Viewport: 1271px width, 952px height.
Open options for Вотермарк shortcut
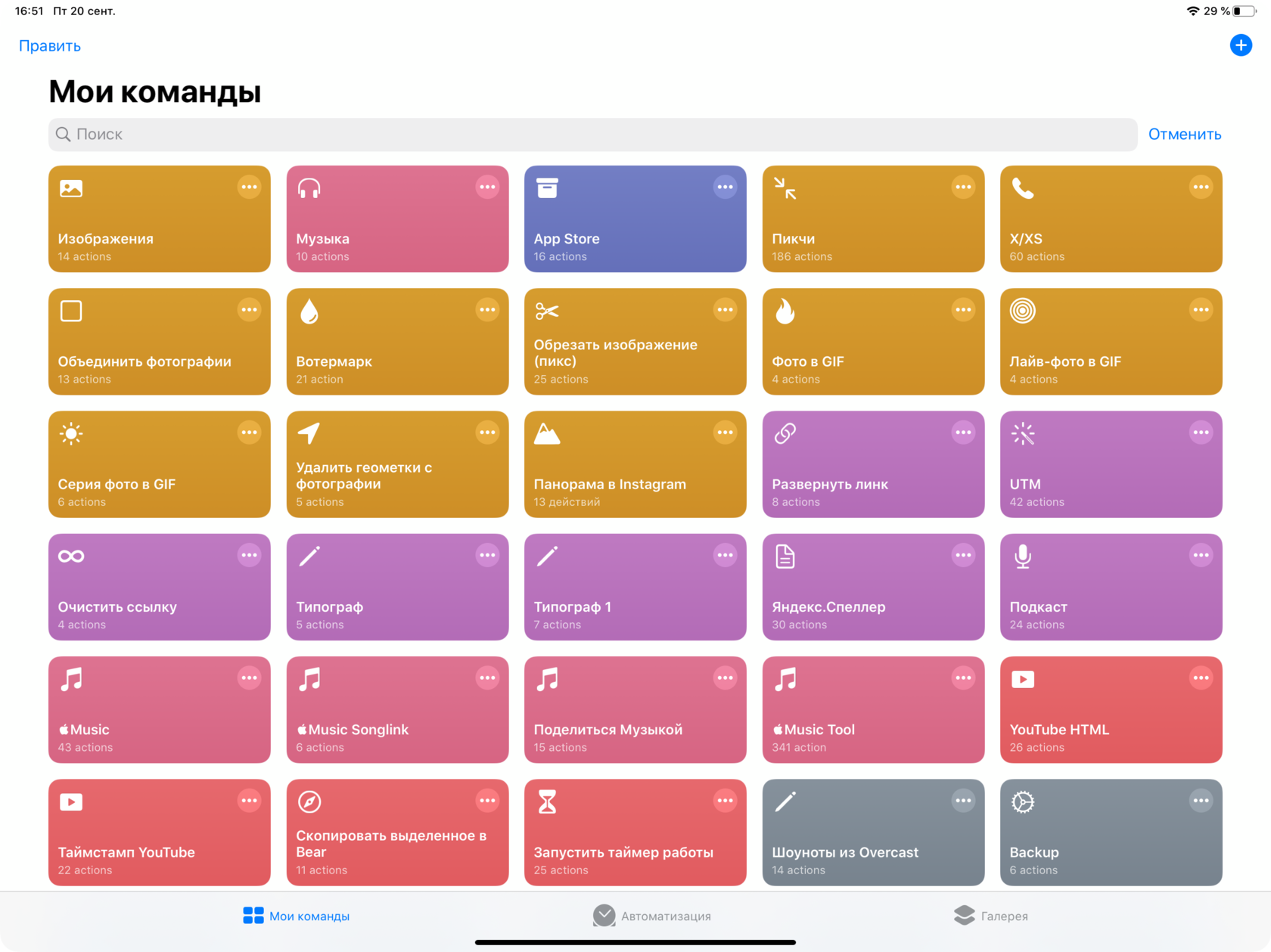pos(487,309)
